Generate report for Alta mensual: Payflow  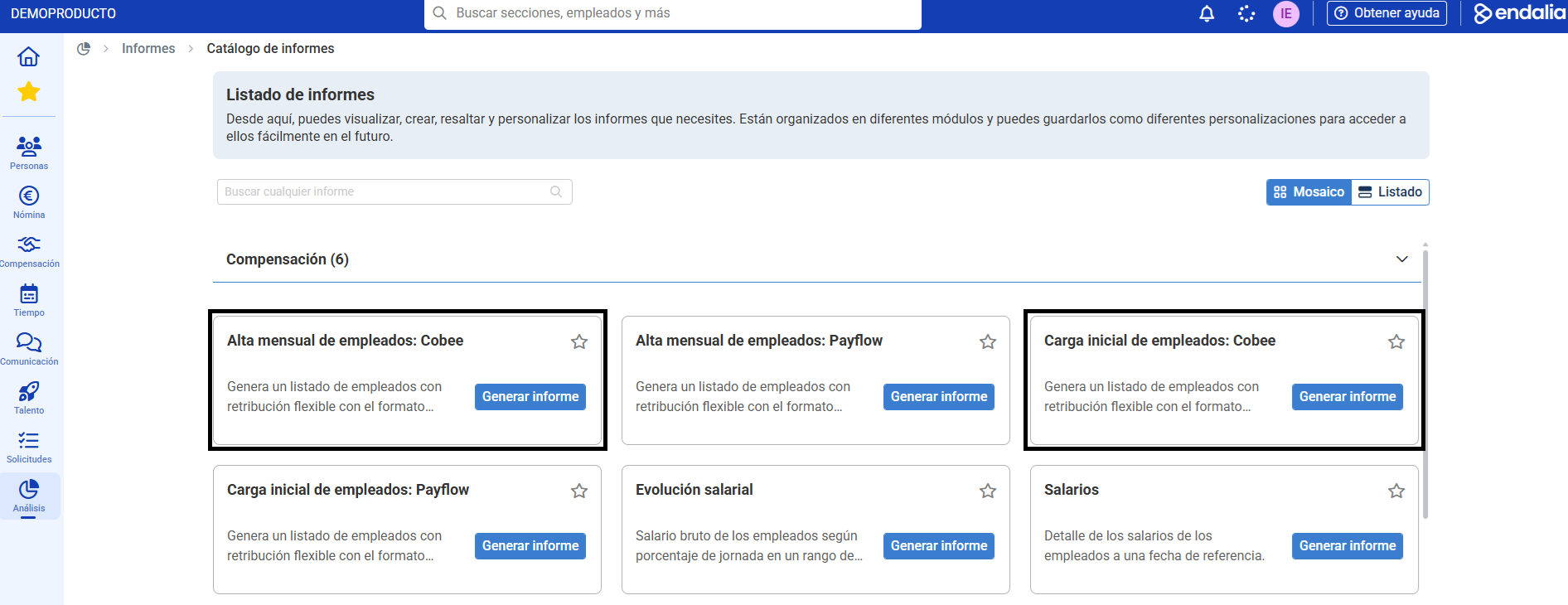click(939, 397)
